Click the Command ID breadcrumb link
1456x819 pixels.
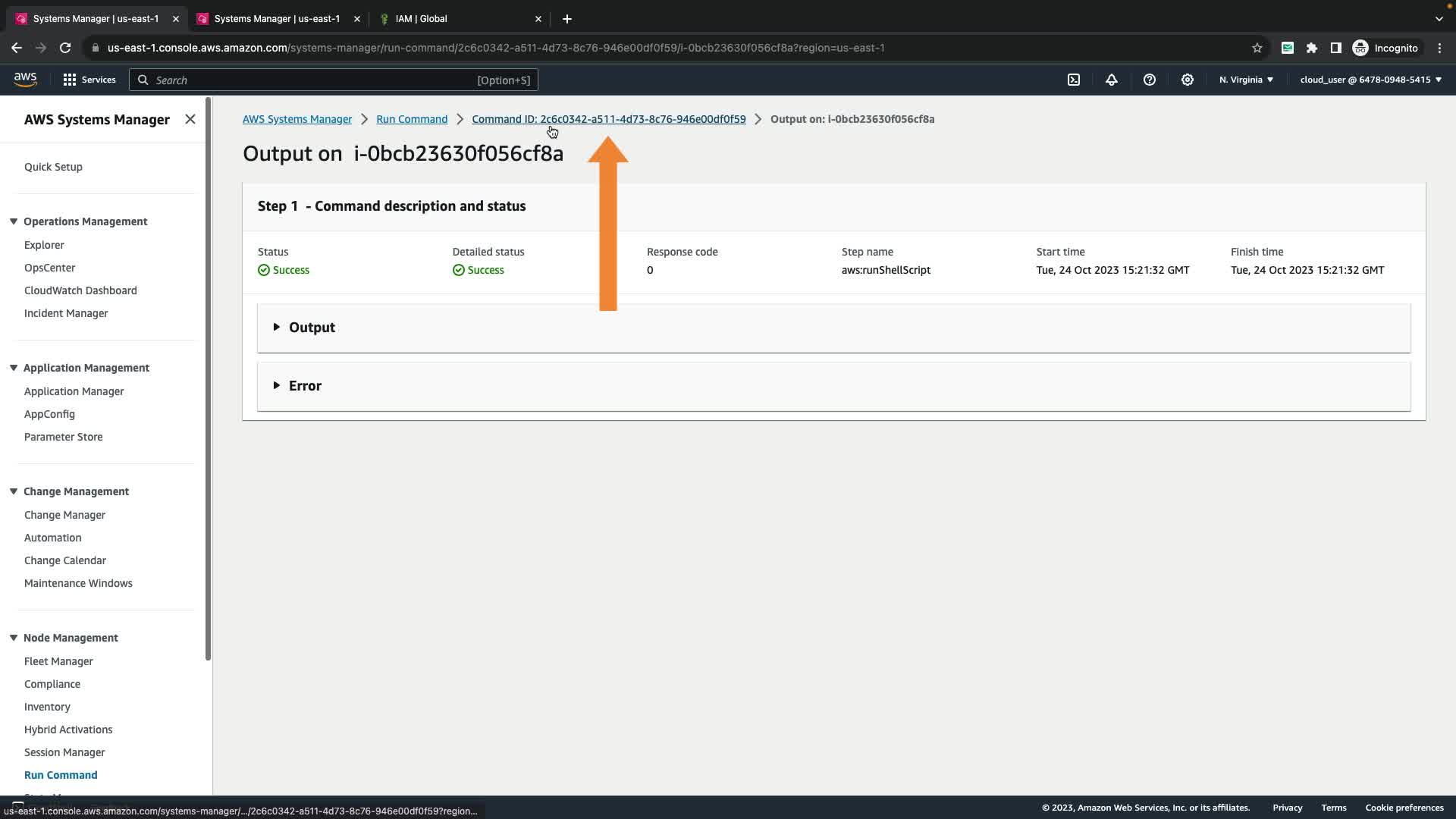(608, 119)
